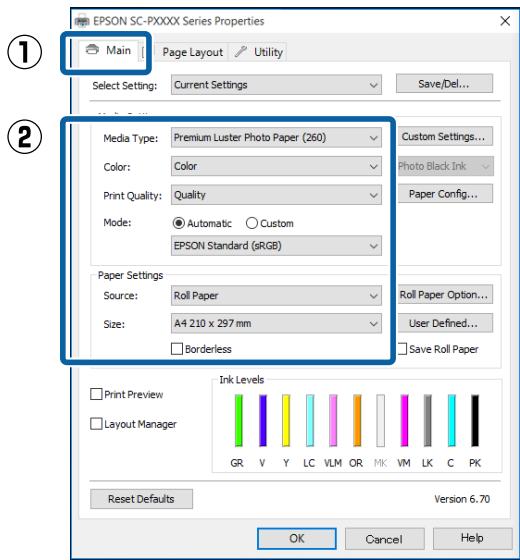Click the GR green ink level bar

coord(239,420)
